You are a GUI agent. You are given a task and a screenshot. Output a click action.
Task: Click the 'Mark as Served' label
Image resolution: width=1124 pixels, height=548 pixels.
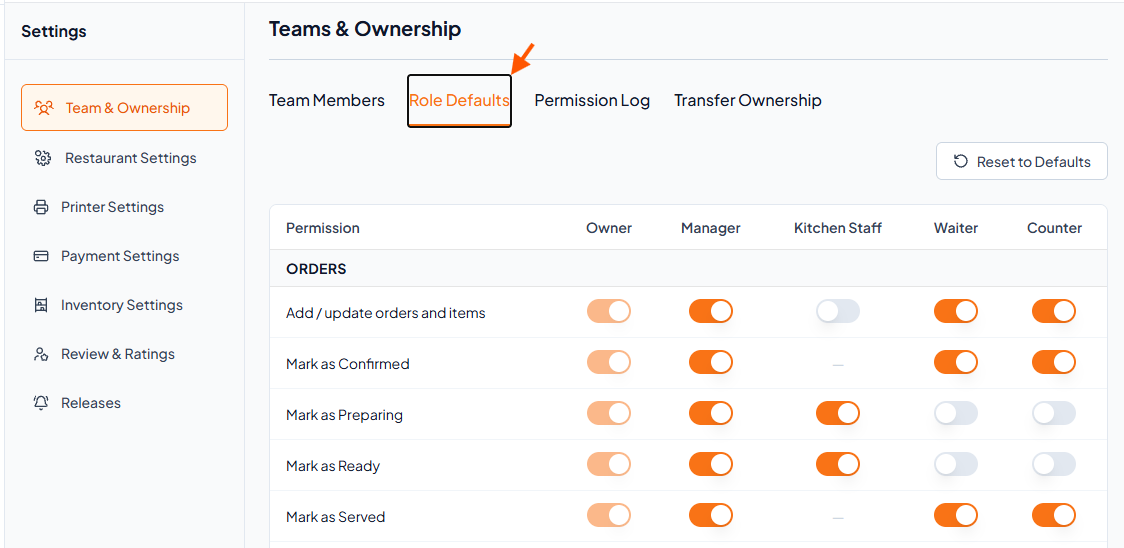pos(335,516)
